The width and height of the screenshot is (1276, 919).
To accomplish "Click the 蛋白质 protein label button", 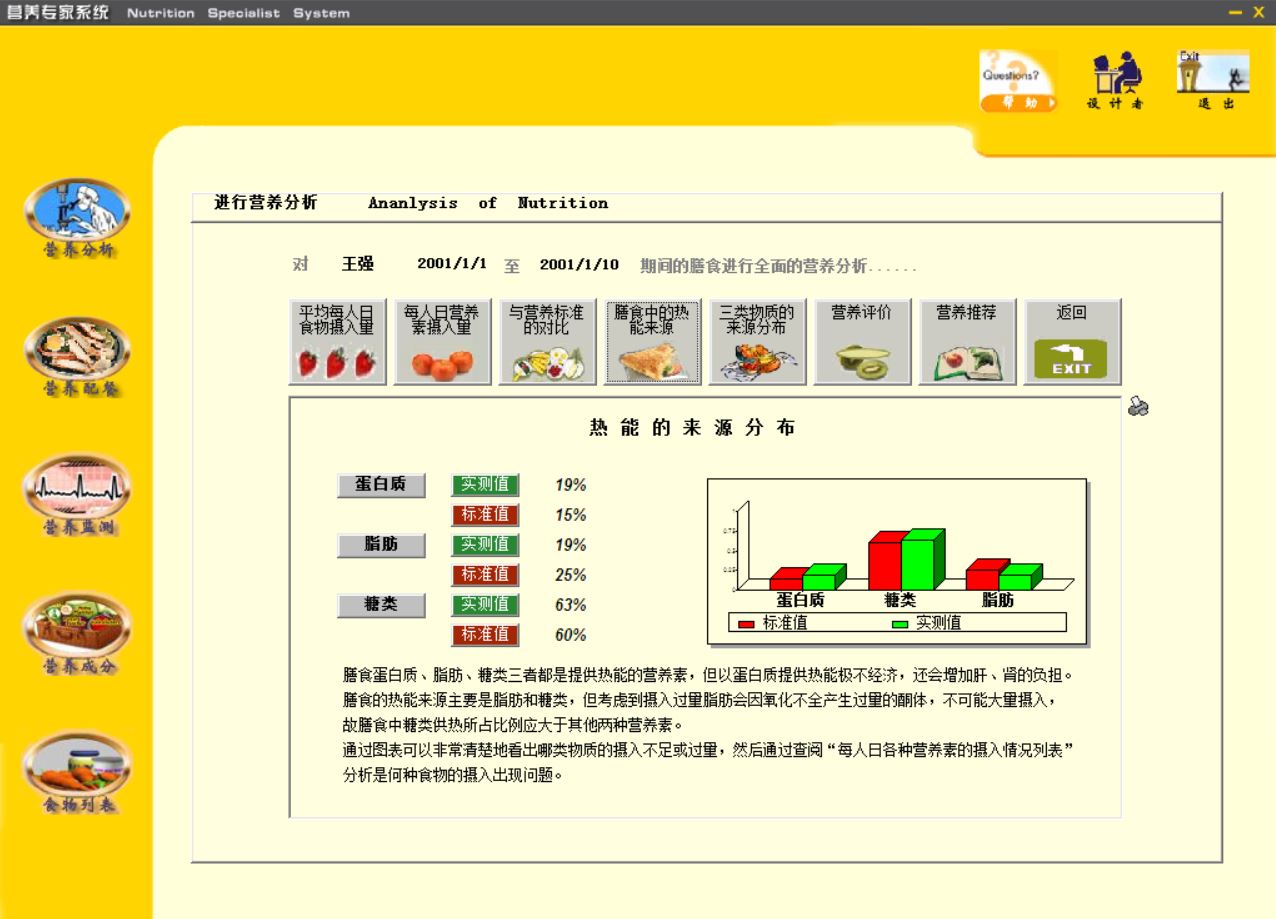I will point(381,485).
